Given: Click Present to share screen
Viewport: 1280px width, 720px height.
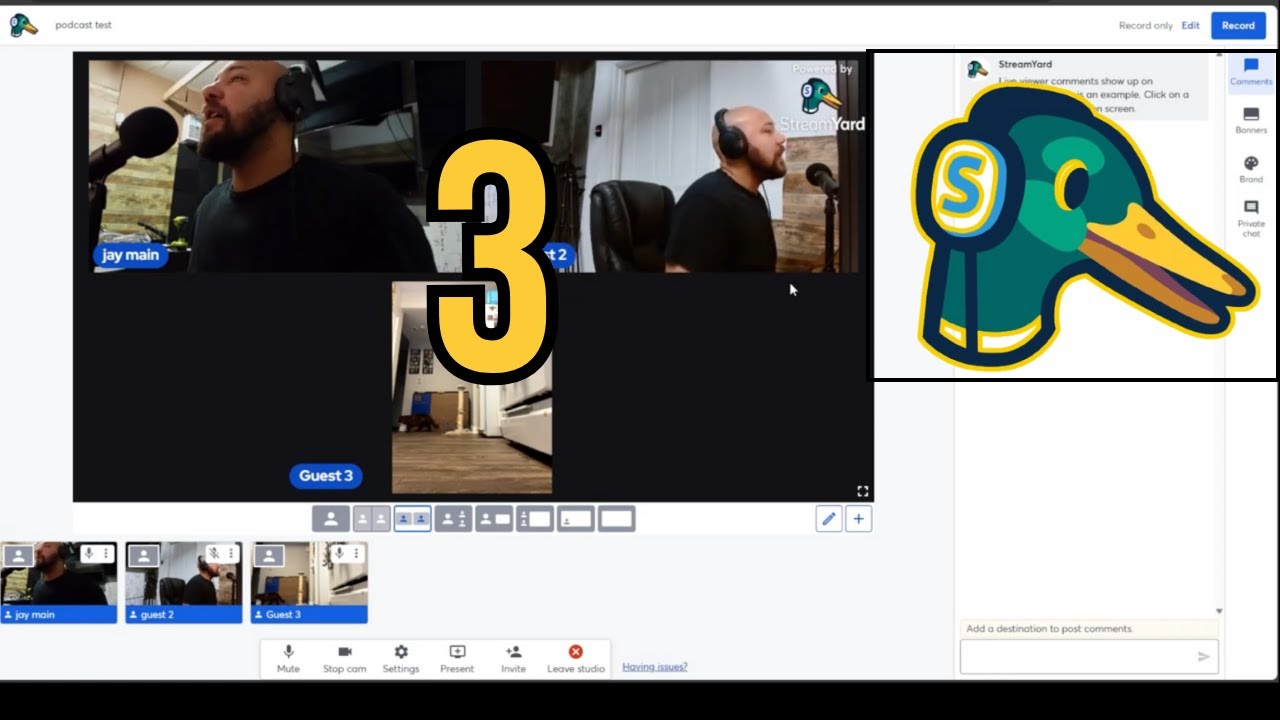Looking at the screenshot, I should point(457,659).
